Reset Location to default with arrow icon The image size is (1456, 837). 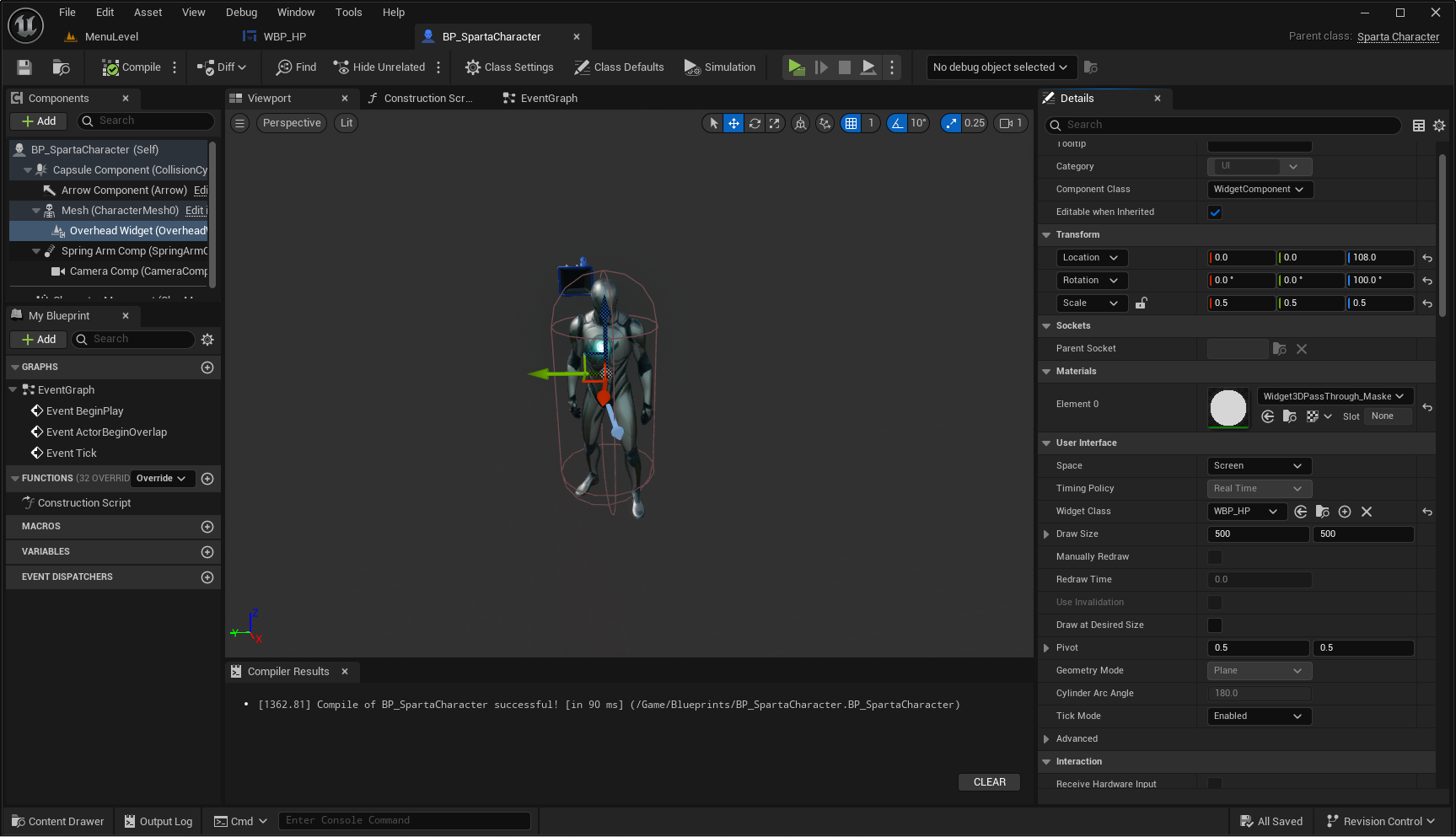[1427, 258]
